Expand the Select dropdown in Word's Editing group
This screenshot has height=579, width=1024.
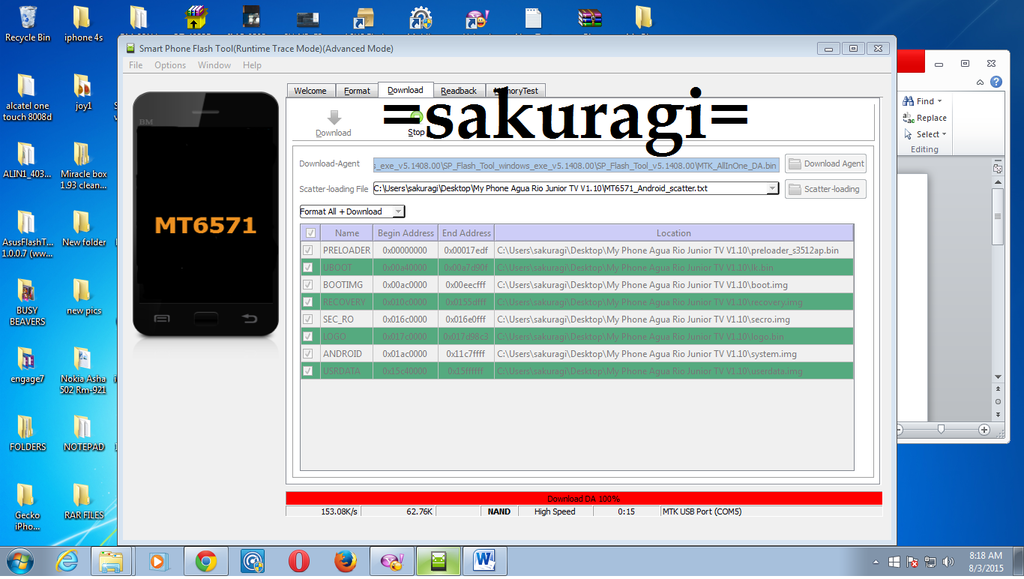pyautogui.click(x=928, y=134)
